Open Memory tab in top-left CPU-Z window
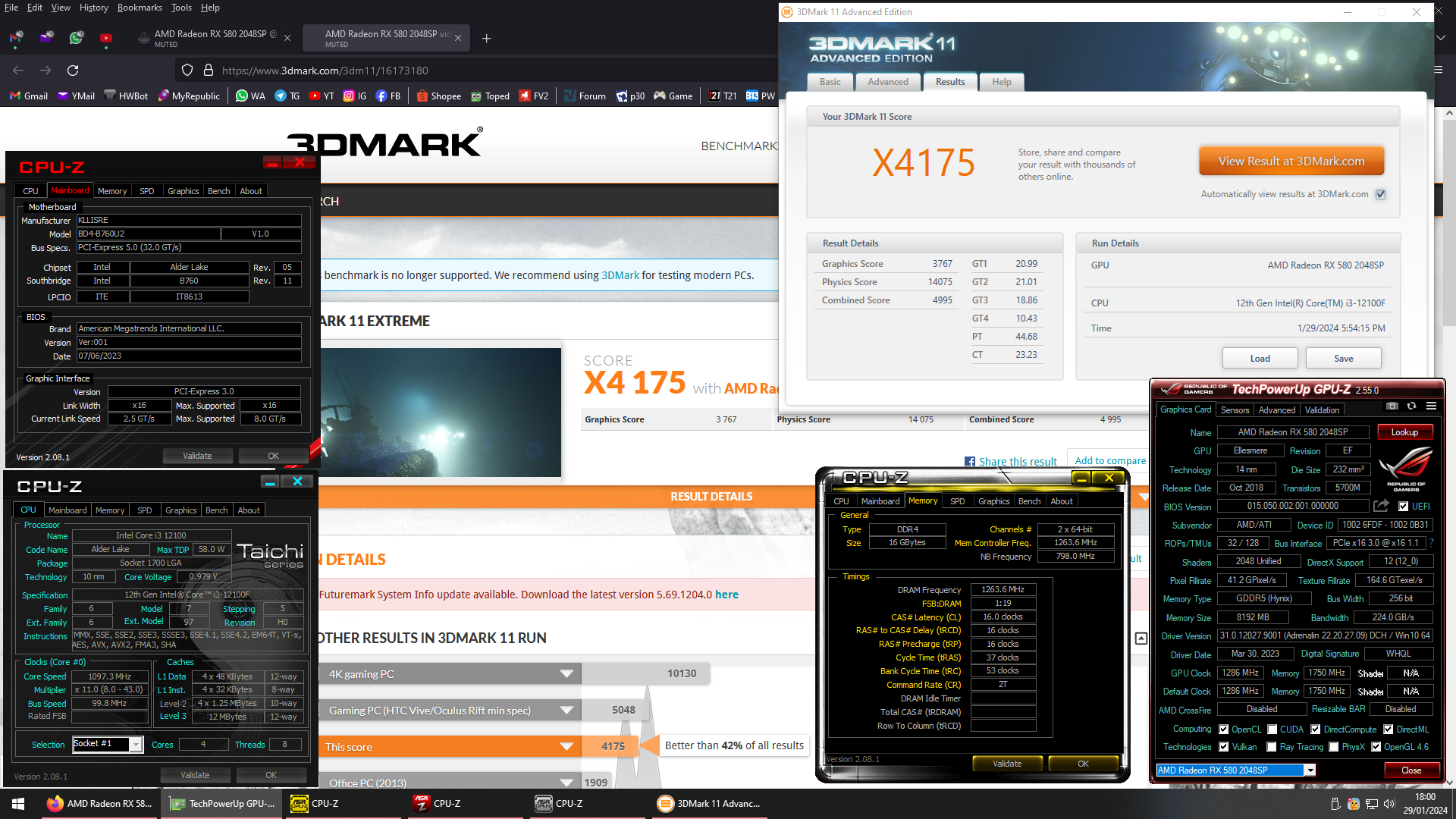 click(x=112, y=191)
